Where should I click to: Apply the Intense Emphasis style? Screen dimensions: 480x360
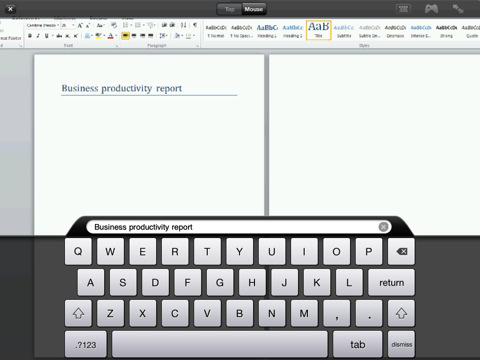421,31
